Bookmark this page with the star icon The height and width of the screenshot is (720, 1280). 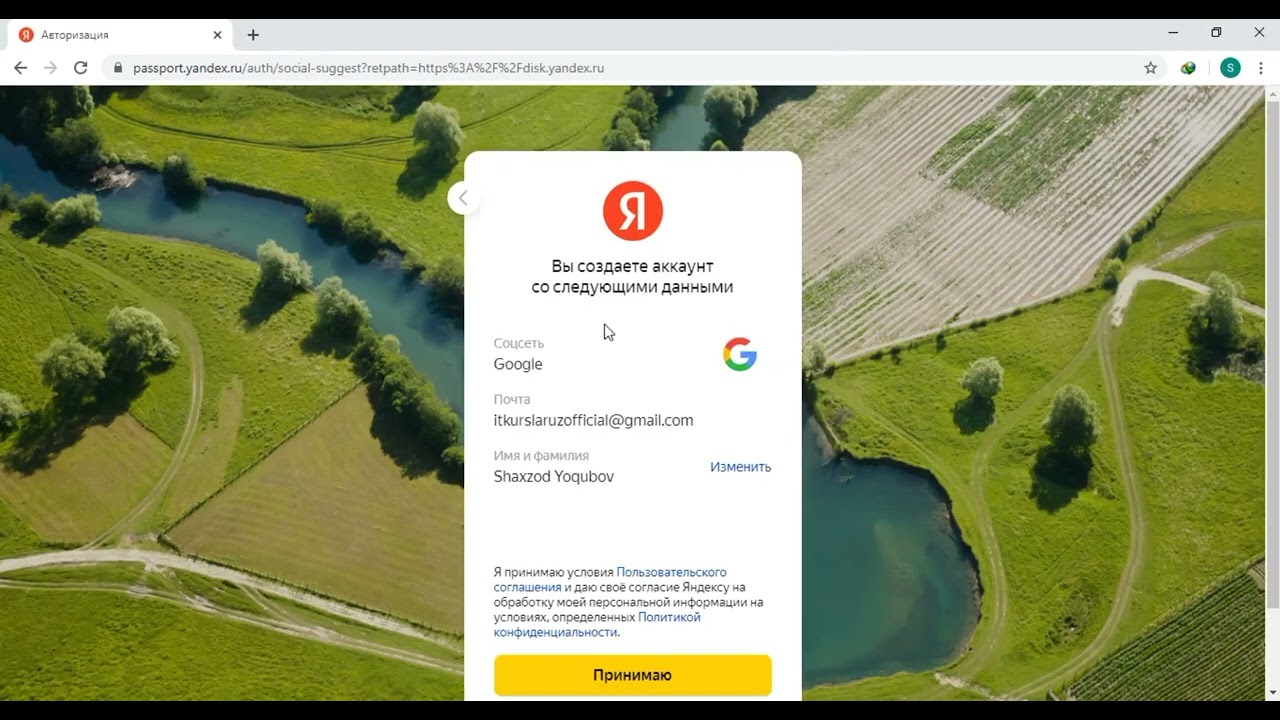[x=1150, y=68]
